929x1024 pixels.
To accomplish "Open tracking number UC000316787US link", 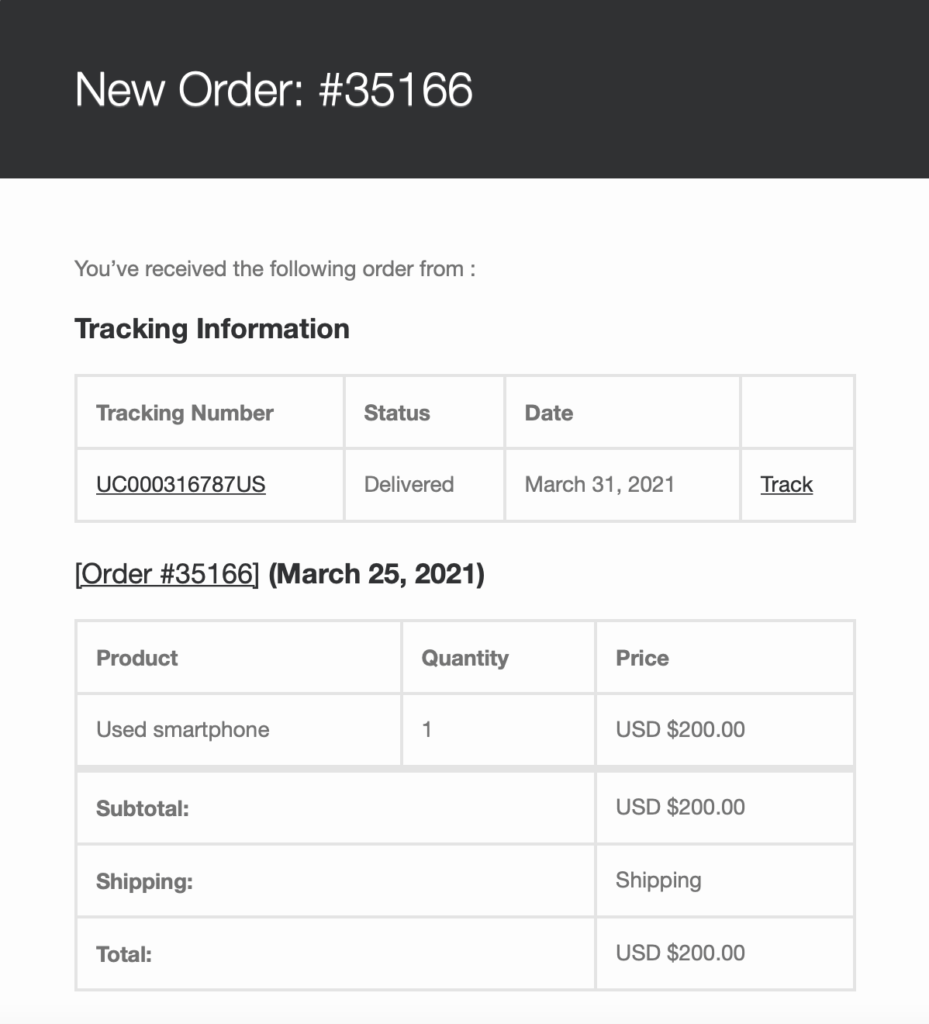I will click(x=181, y=485).
